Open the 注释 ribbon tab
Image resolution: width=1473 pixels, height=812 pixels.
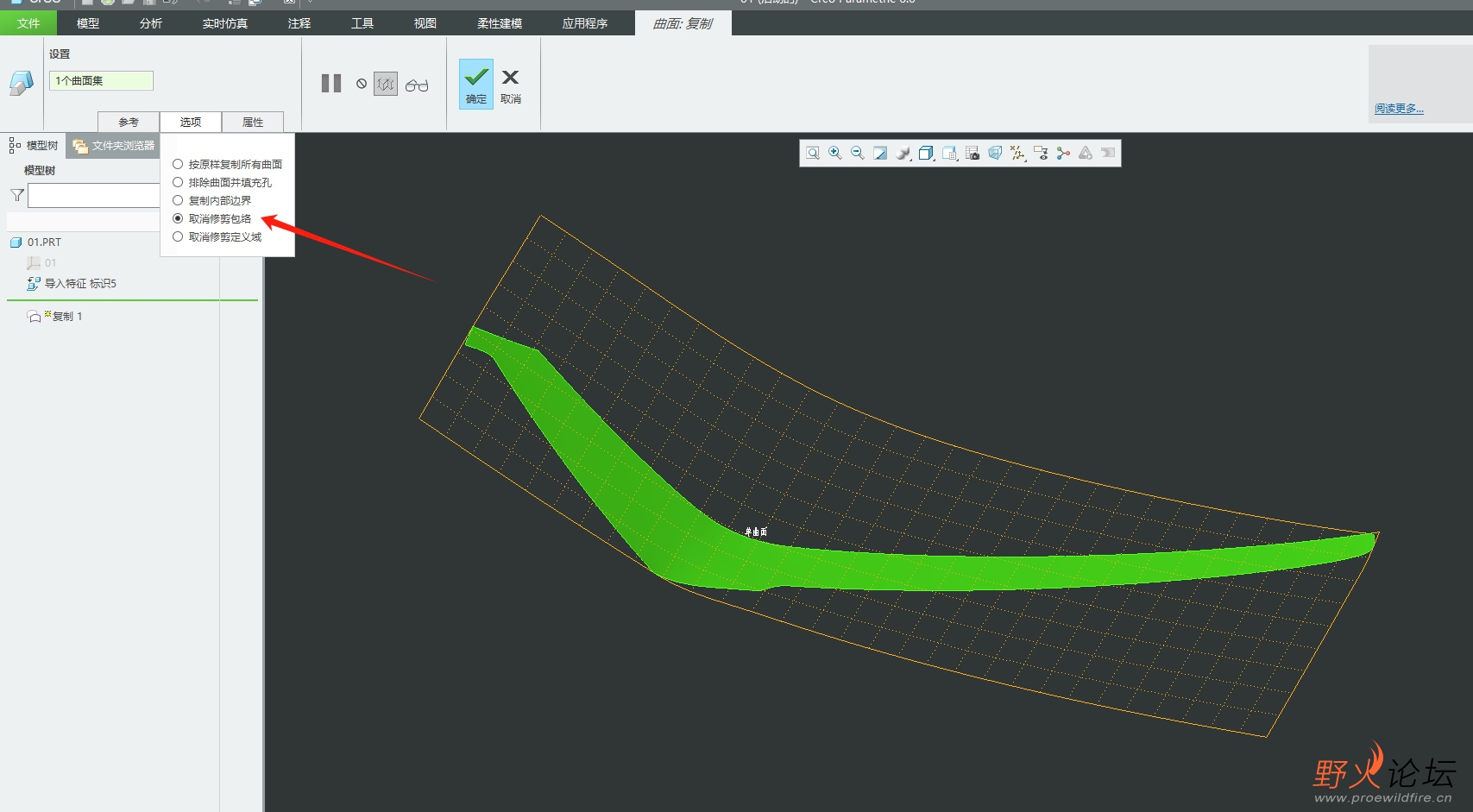[299, 23]
